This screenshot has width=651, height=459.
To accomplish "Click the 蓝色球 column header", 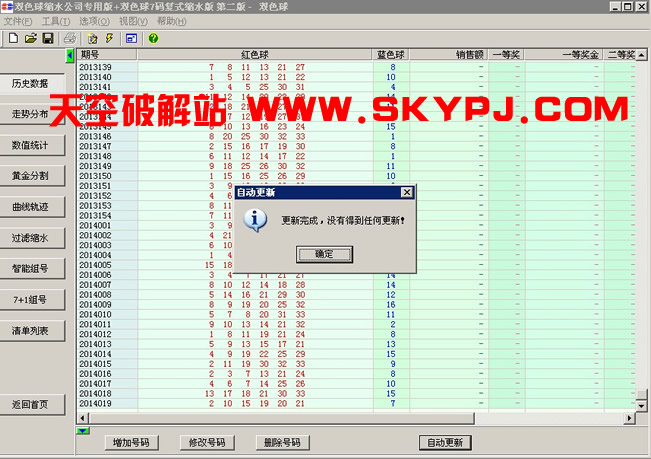I will pos(391,54).
